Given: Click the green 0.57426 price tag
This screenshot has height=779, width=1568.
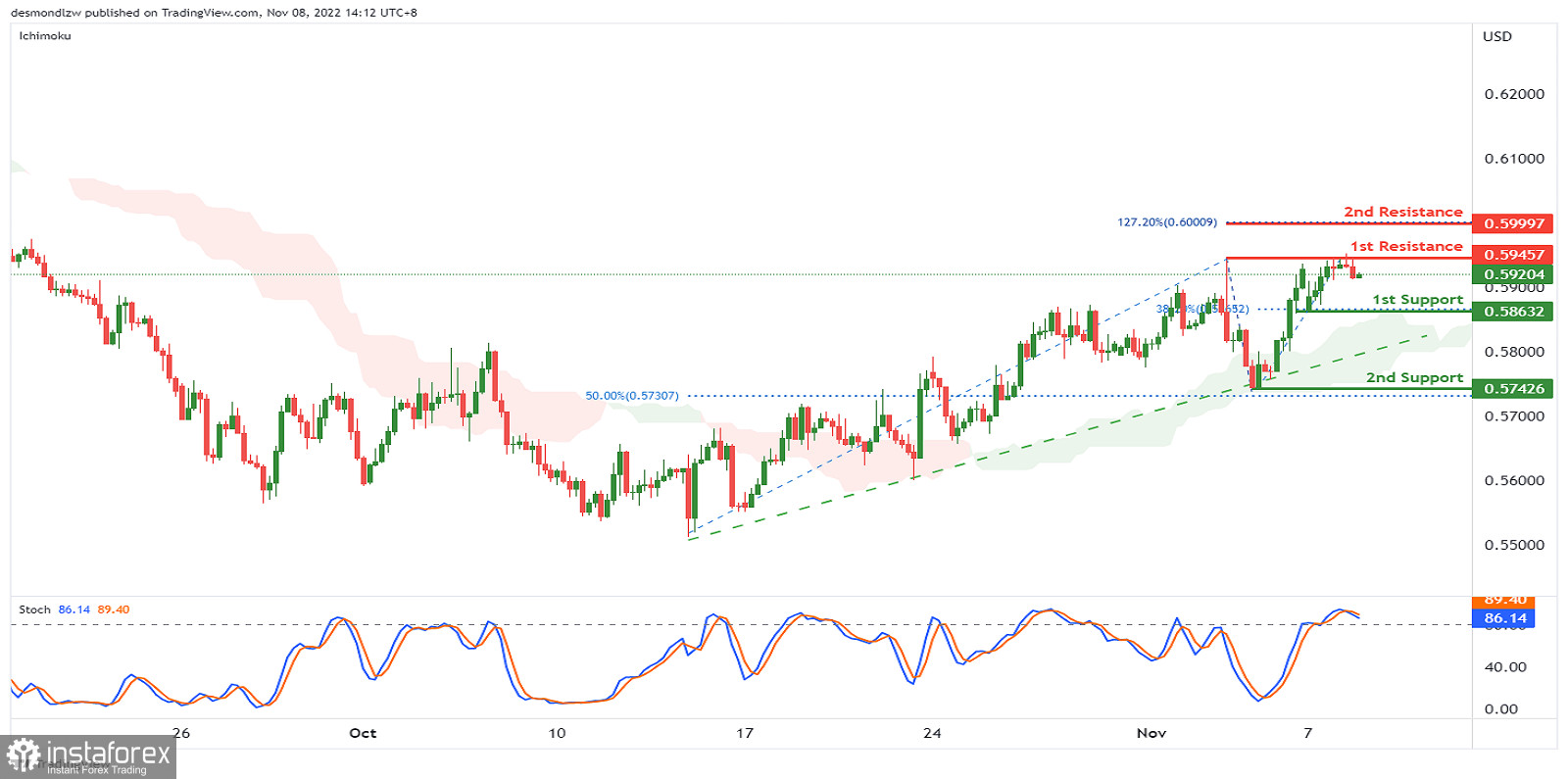Looking at the screenshot, I should coord(1513,389).
